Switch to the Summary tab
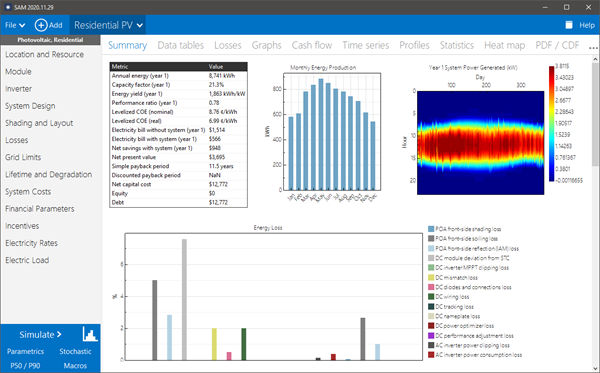 coord(127,45)
